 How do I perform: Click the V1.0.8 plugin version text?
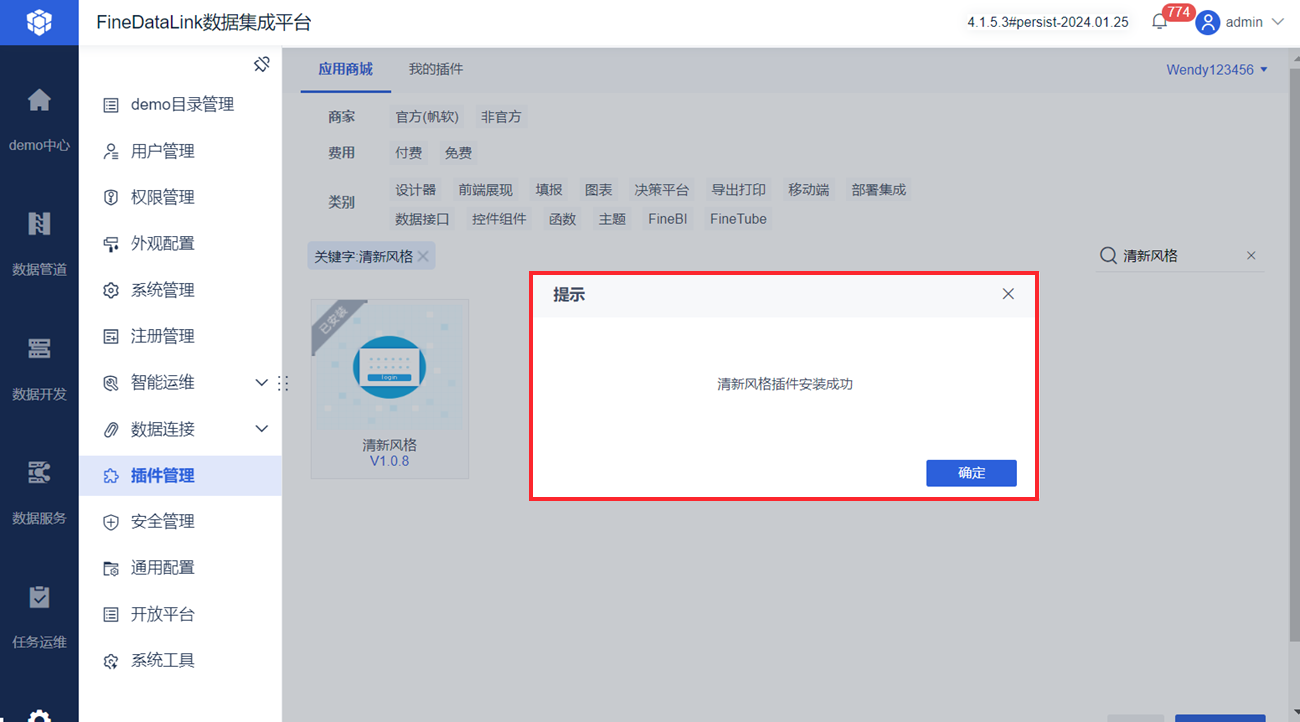point(390,461)
